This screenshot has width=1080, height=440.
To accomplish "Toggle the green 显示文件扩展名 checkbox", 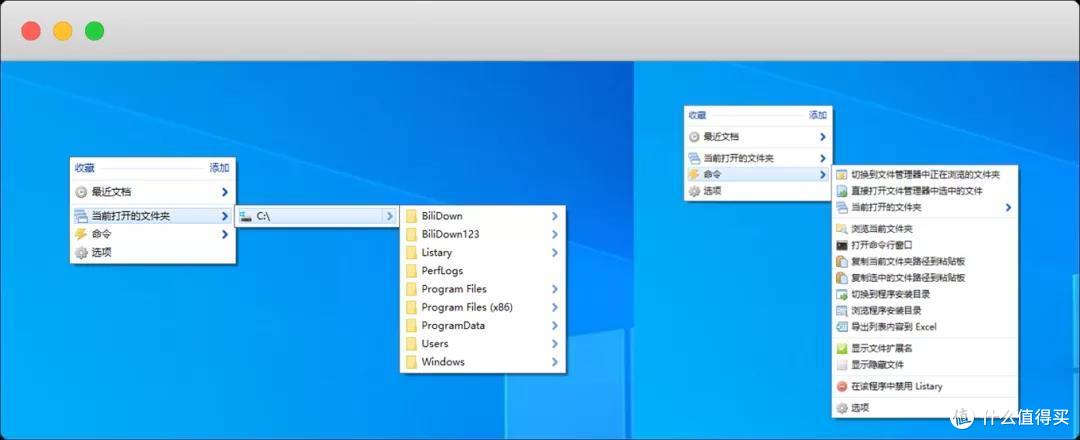I will 842,348.
